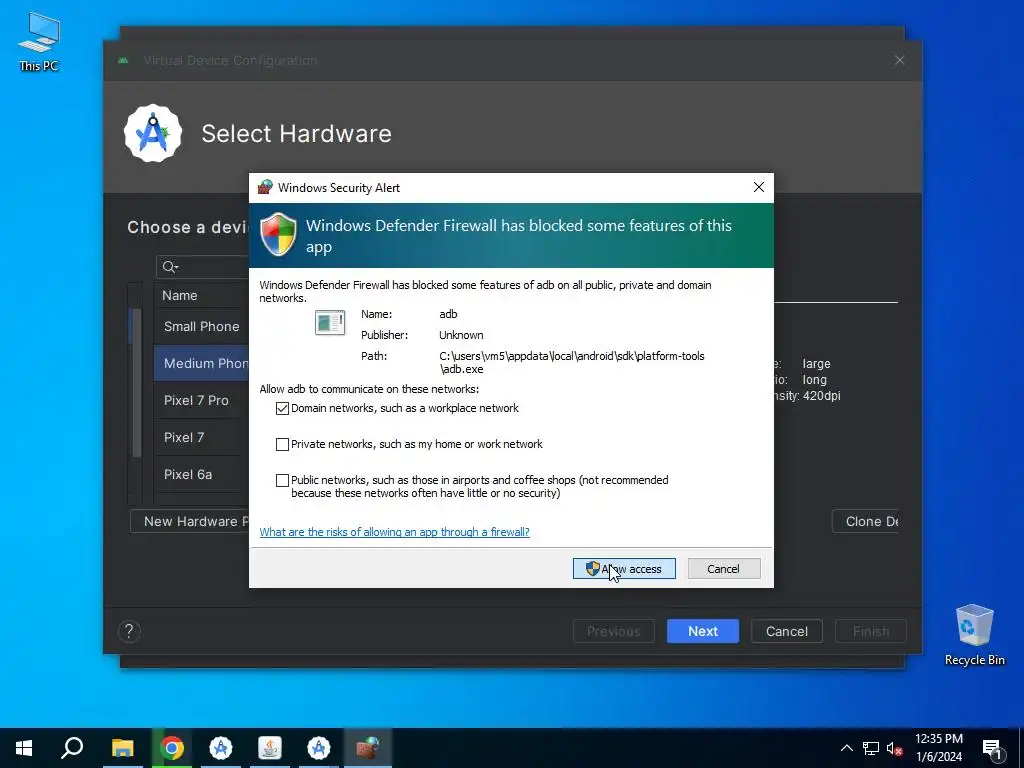Viewport: 1024px width, 768px height.
Task: Click New Hardware Profile button
Action: (x=189, y=521)
